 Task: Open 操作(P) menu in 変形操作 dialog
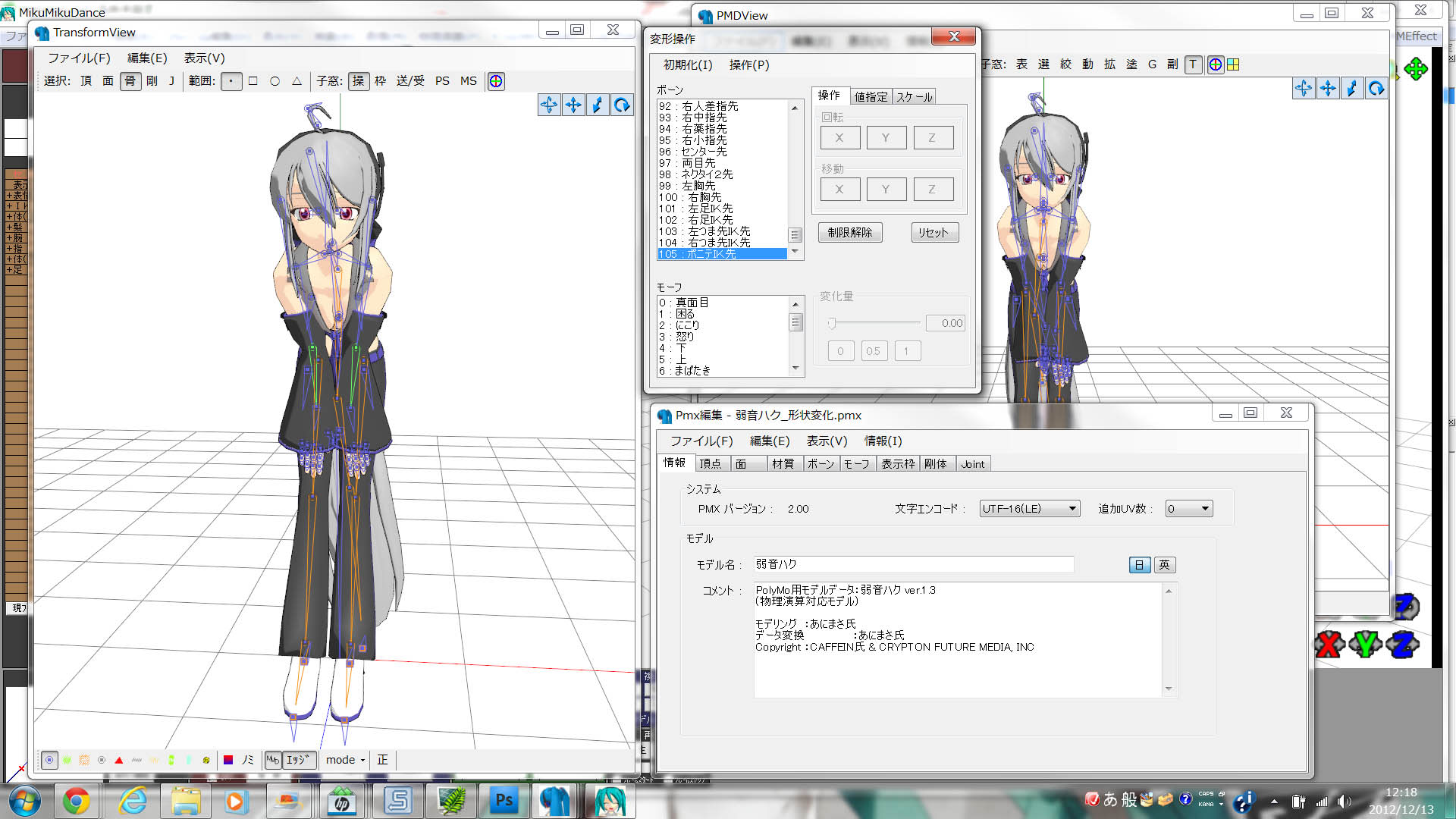[749, 65]
